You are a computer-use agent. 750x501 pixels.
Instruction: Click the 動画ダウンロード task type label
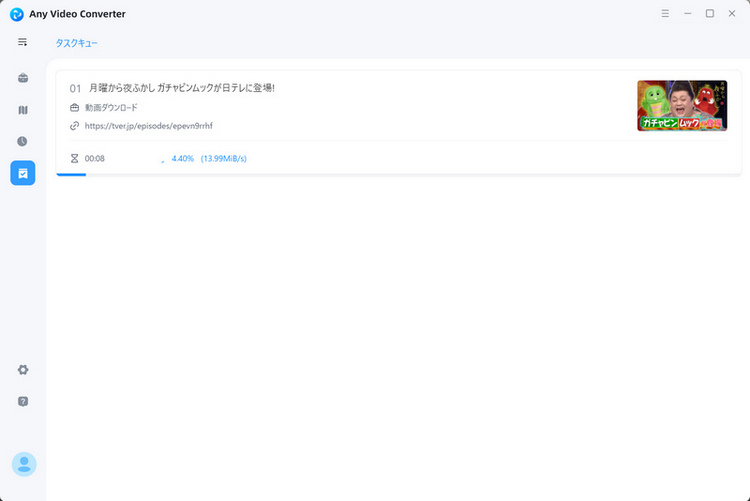point(111,108)
